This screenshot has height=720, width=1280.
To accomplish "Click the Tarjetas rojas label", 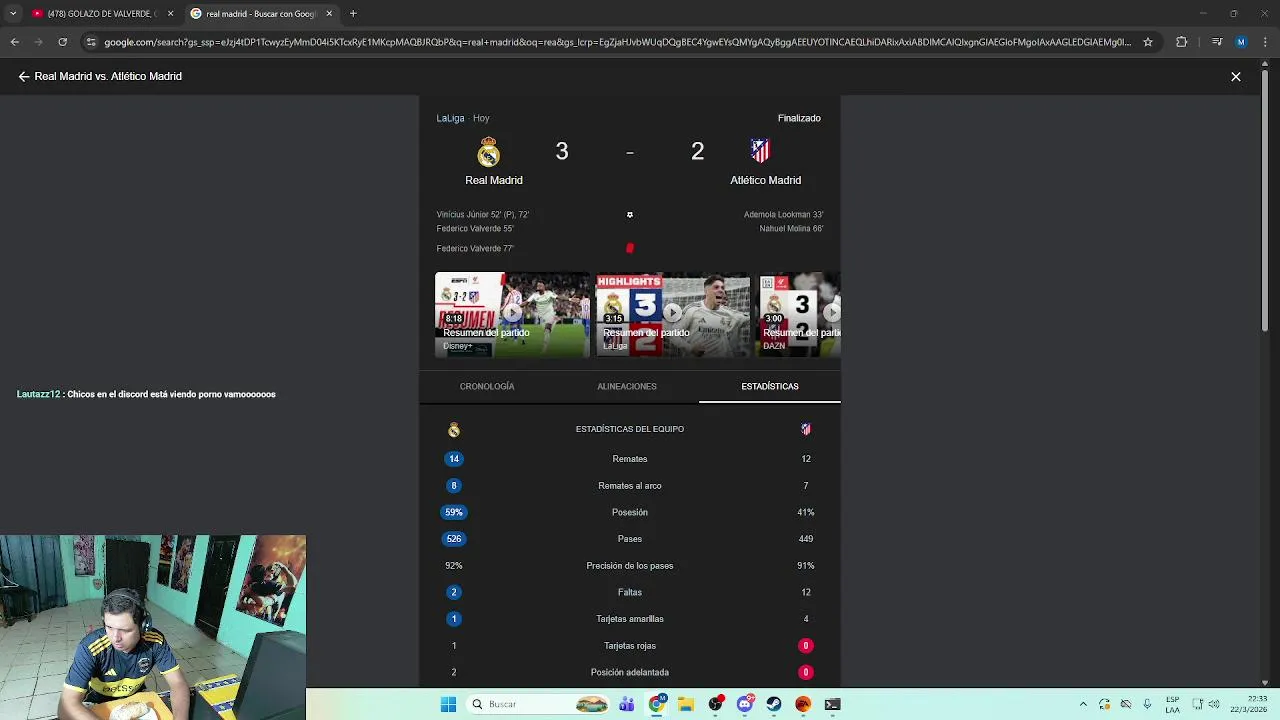I will (630, 646).
